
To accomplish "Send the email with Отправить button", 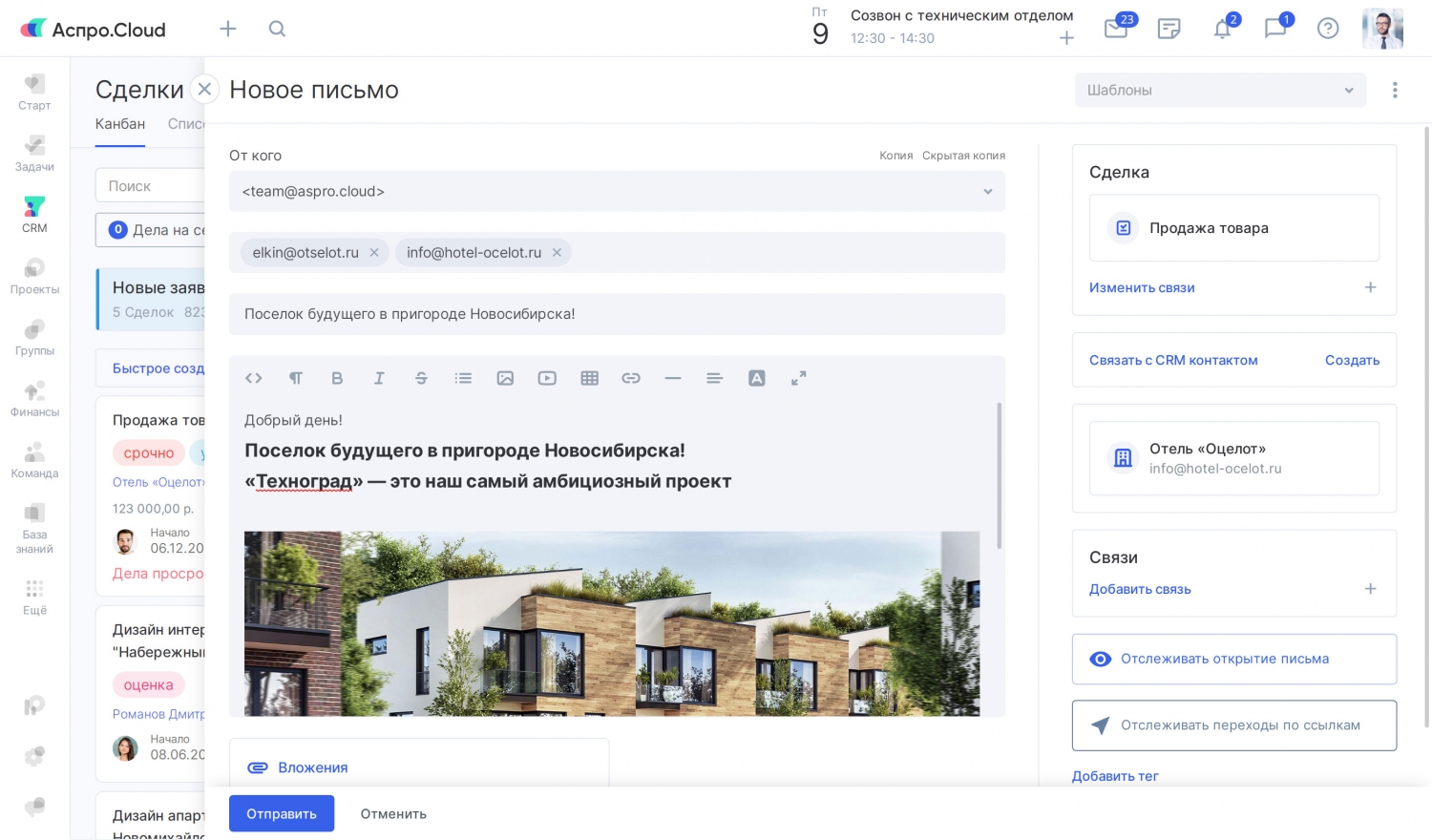I will tap(282, 814).
